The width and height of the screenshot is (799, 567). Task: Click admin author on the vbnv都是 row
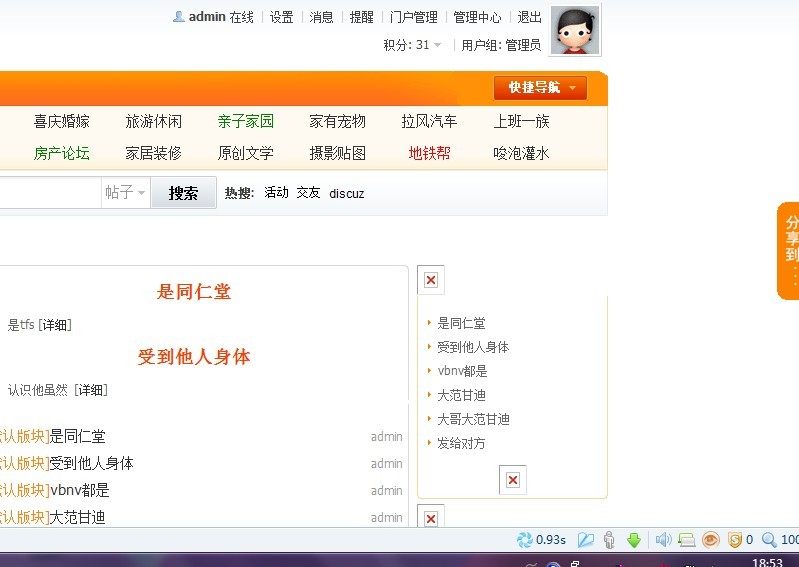point(387,490)
